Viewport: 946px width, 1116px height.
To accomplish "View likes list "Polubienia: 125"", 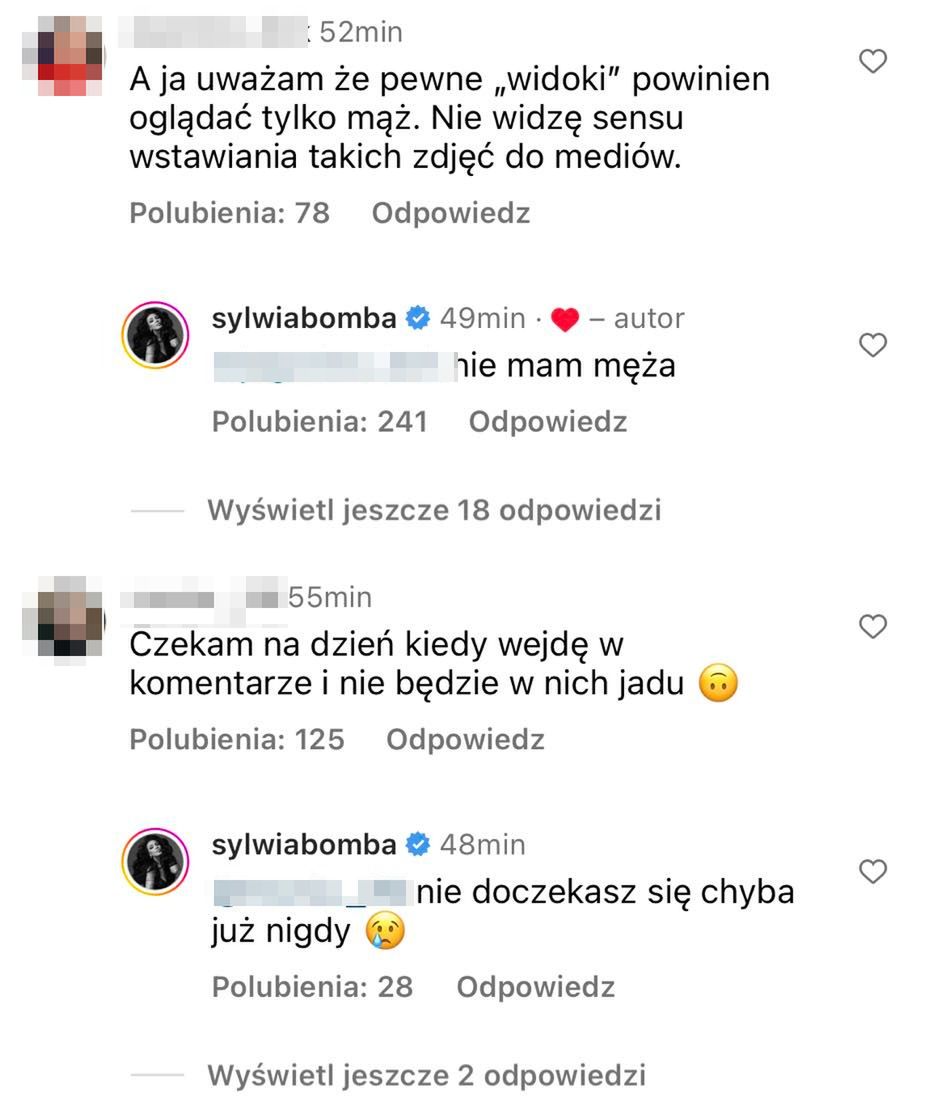I will pos(237,740).
